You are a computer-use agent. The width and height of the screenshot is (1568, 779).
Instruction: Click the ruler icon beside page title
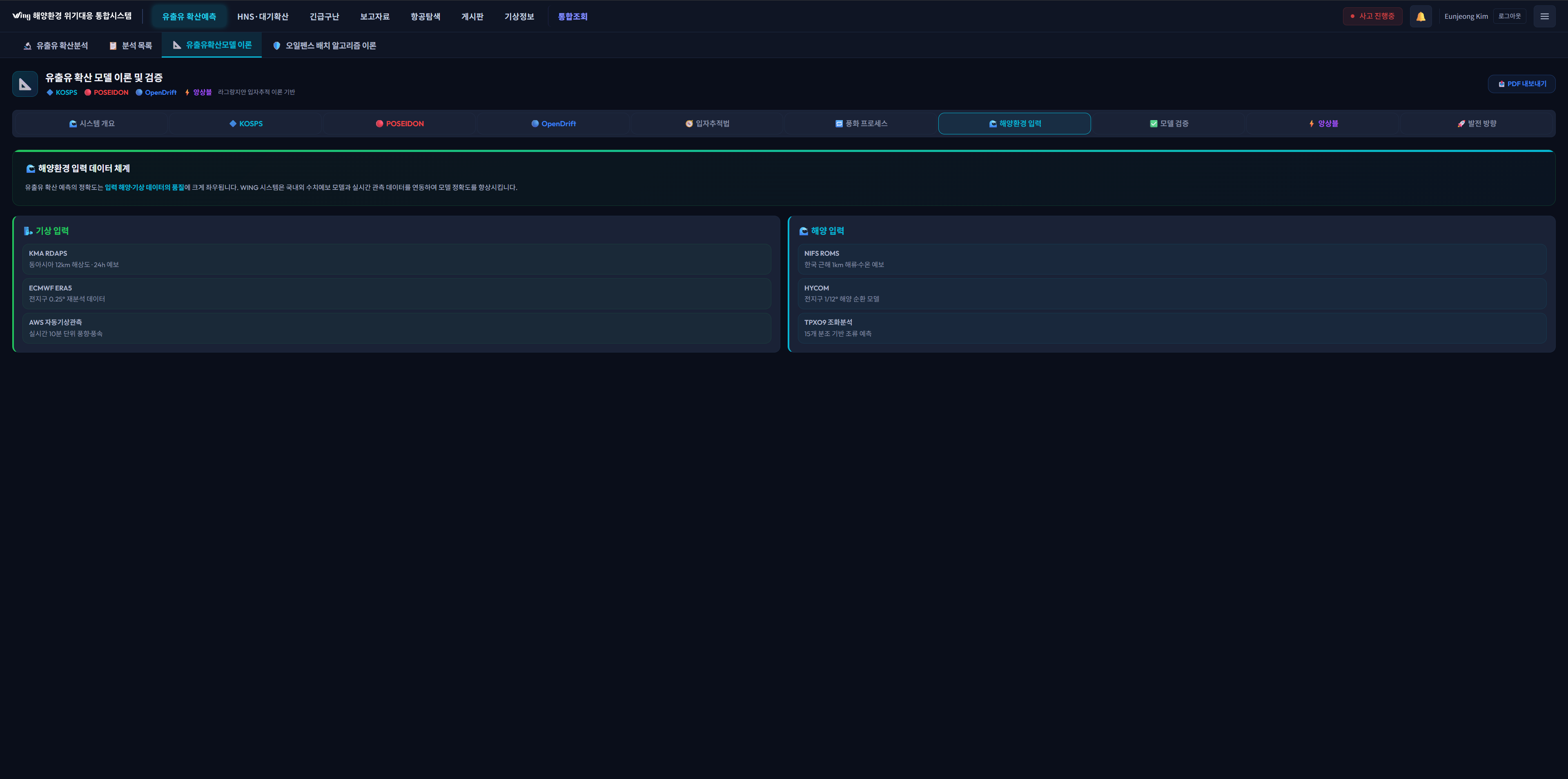click(25, 84)
